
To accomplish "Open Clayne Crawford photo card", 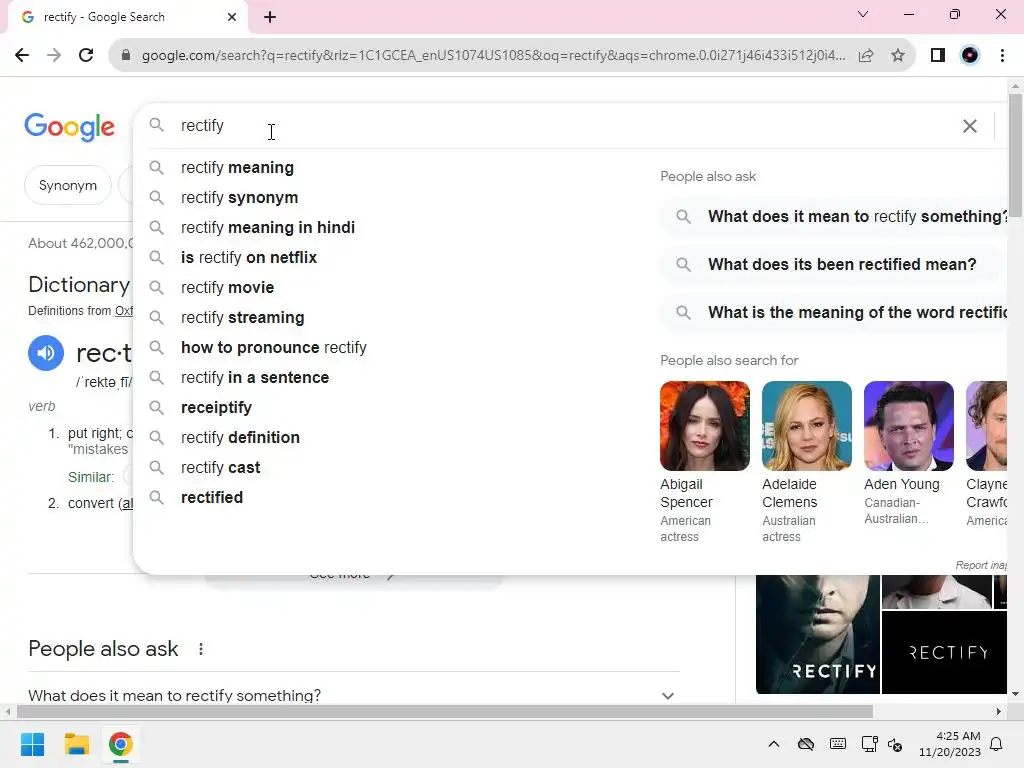I will click(986, 426).
